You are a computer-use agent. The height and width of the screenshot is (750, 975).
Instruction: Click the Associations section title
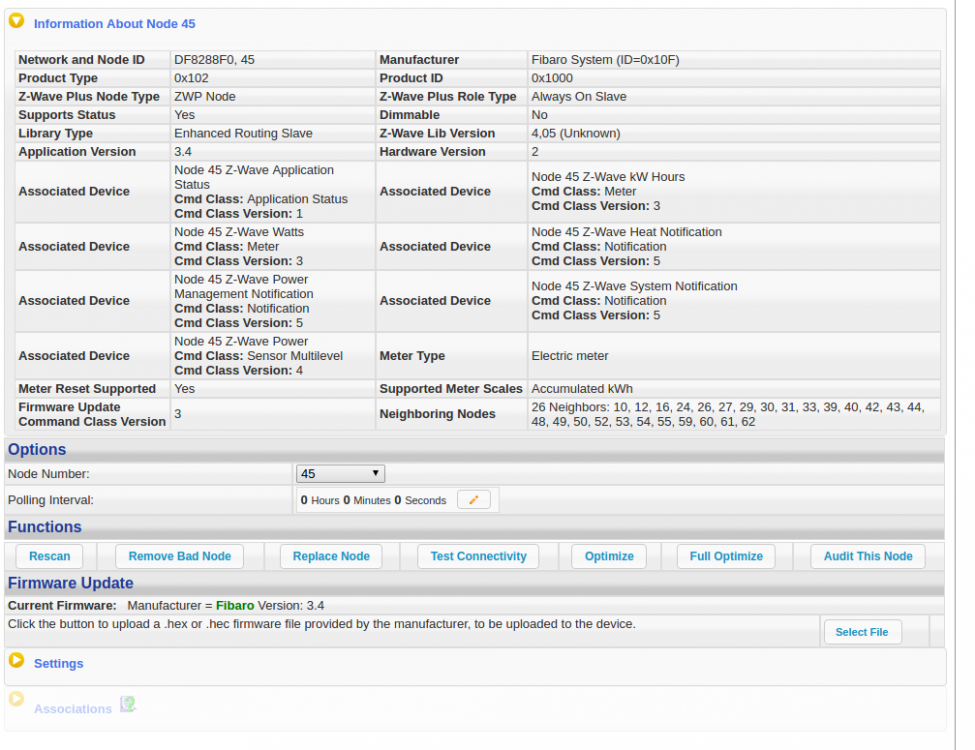tap(73, 709)
